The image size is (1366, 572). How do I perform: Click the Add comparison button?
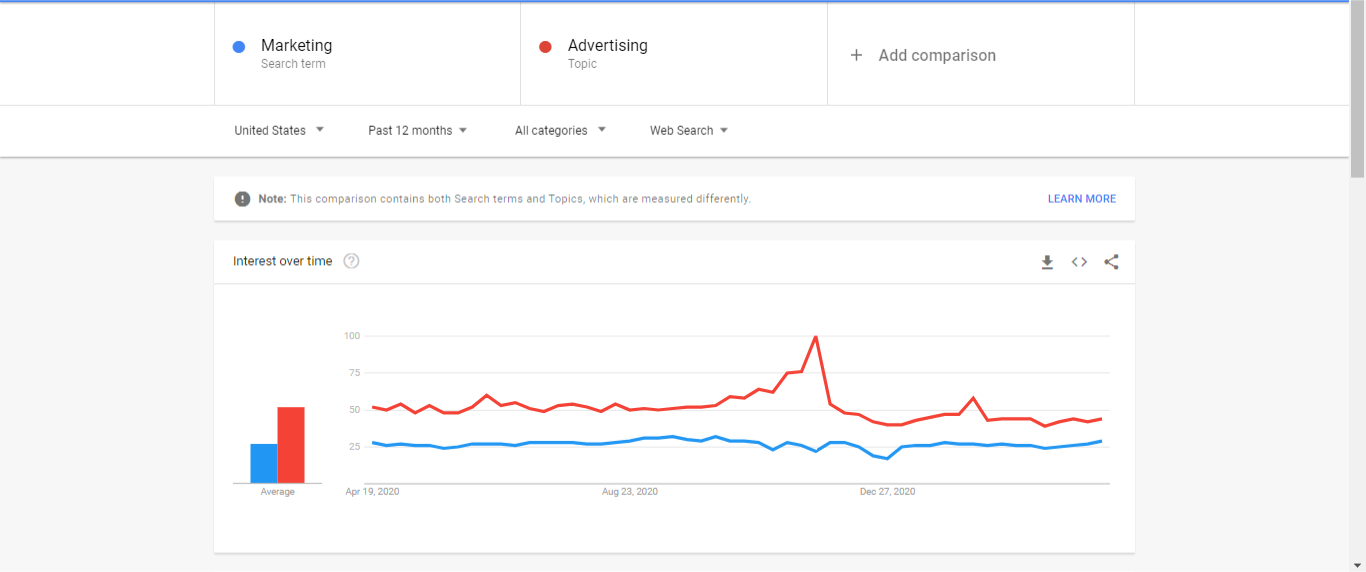(x=936, y=56)
